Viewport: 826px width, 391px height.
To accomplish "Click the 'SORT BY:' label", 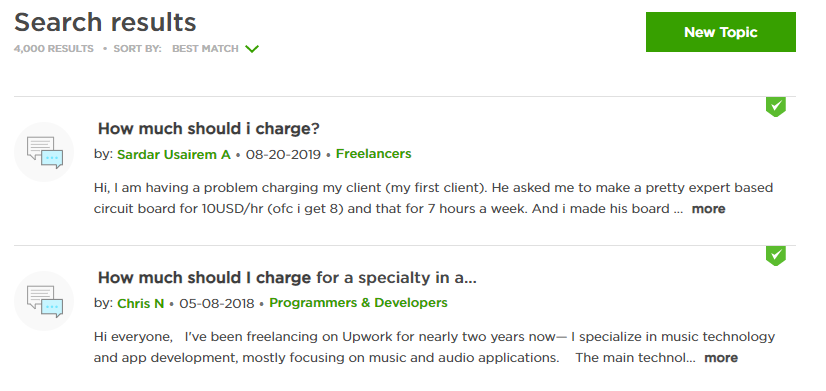I will 137,48.
